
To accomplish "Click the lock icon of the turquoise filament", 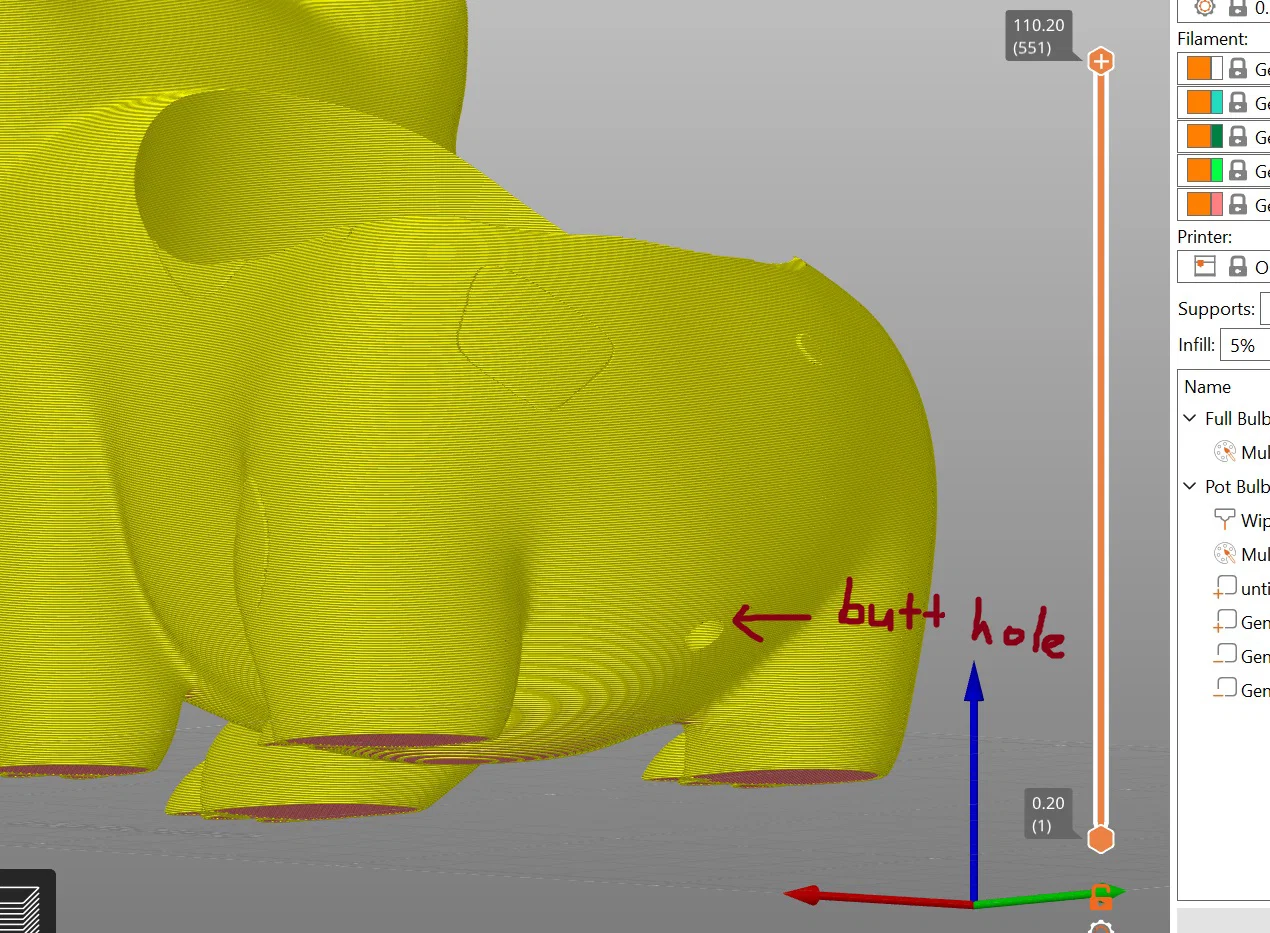I will click(1238, 102).
